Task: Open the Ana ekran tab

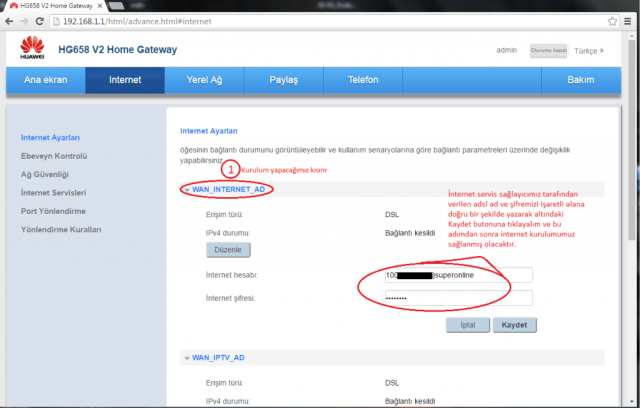Action: tap(45, 79)
